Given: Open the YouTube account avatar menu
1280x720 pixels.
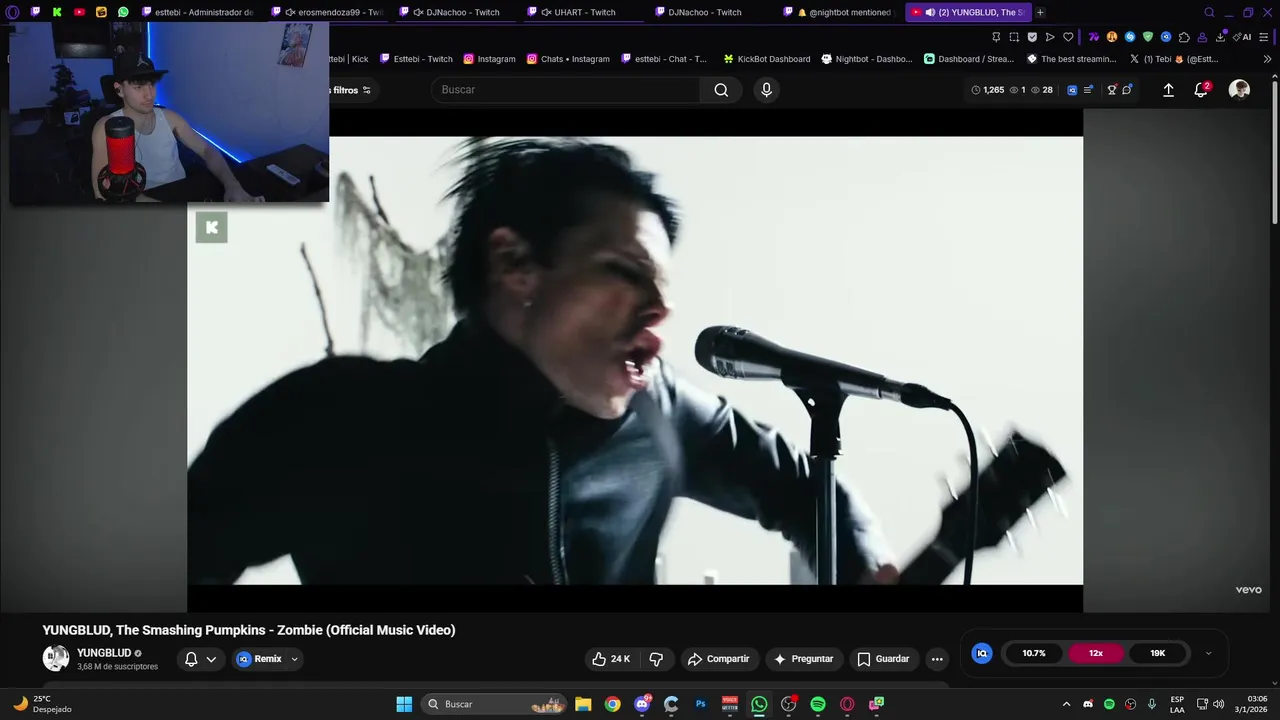Looking at the screenshot, I should [x=1239, y=90].
